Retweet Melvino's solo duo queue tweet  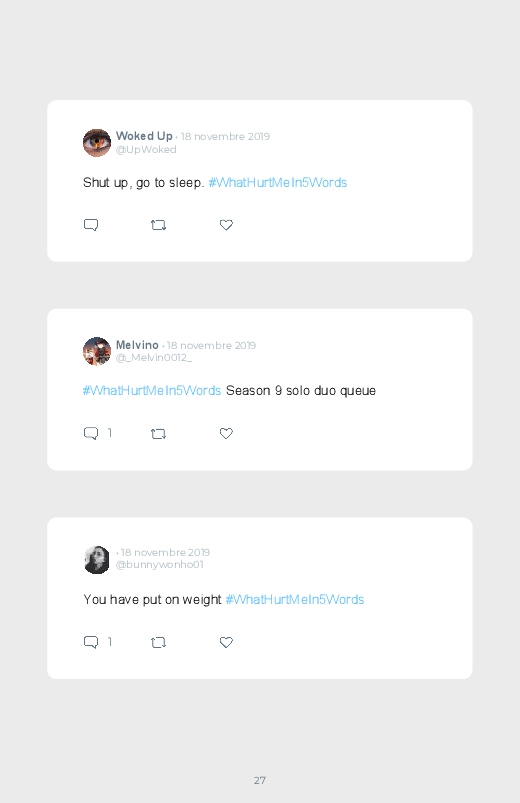click(158, 434)
